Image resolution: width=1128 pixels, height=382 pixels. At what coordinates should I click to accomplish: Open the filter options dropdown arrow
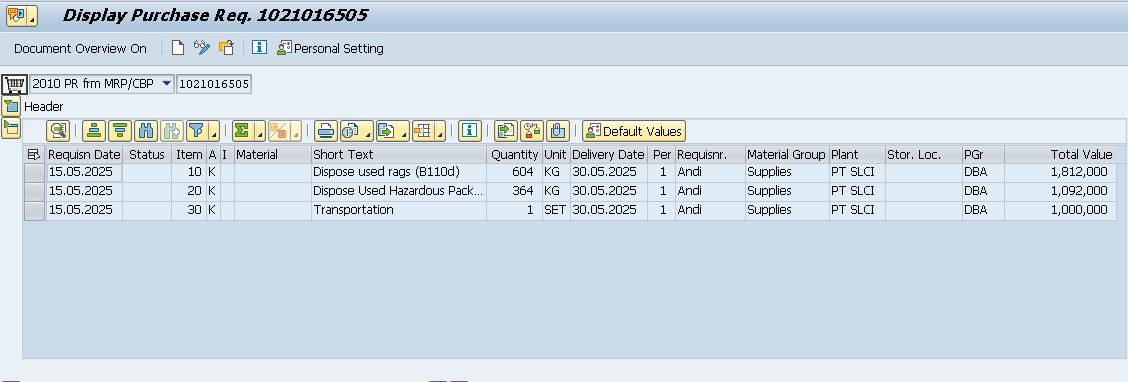pyautogui.click(x=214, y=131)
